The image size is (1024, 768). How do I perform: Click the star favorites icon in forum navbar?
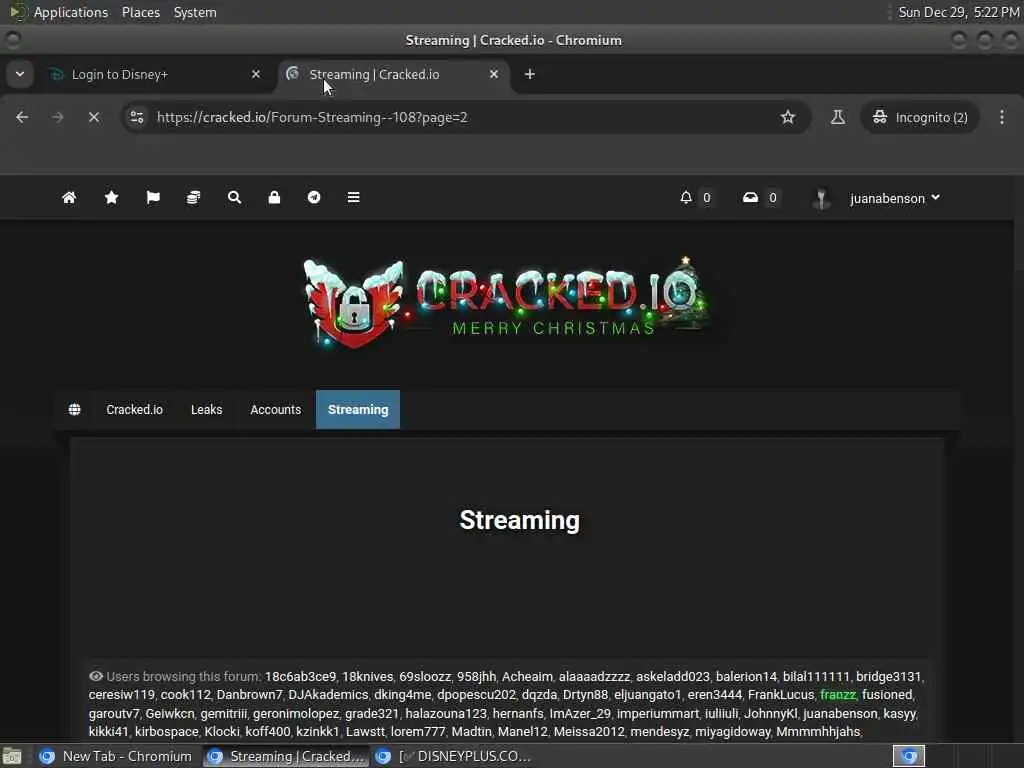[112, 197]
